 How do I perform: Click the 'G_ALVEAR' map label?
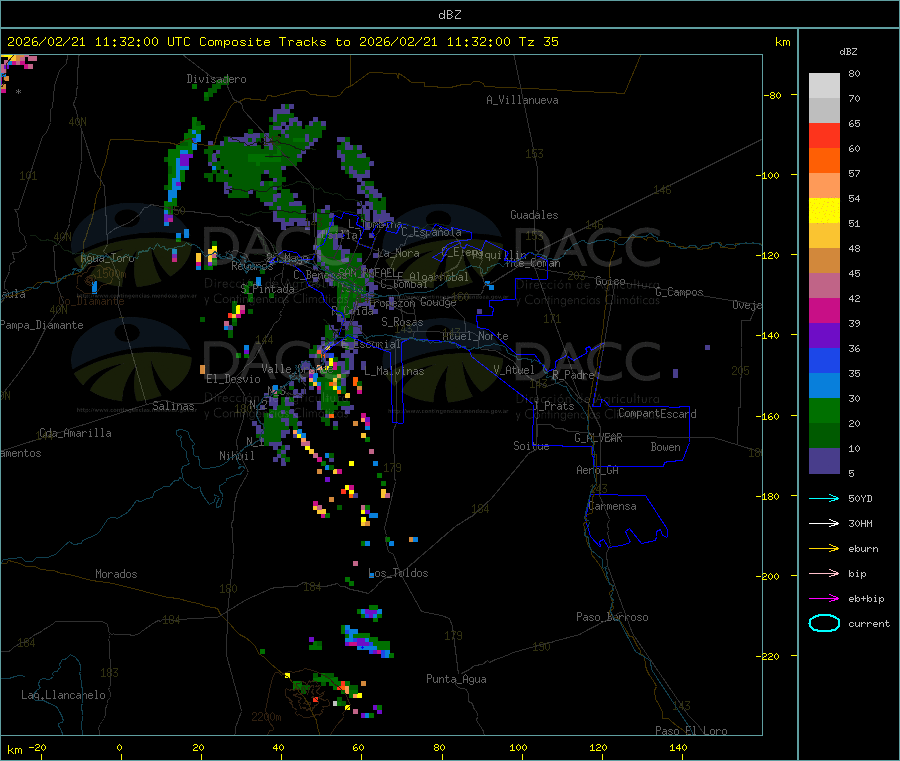click(x=599, y=438)
